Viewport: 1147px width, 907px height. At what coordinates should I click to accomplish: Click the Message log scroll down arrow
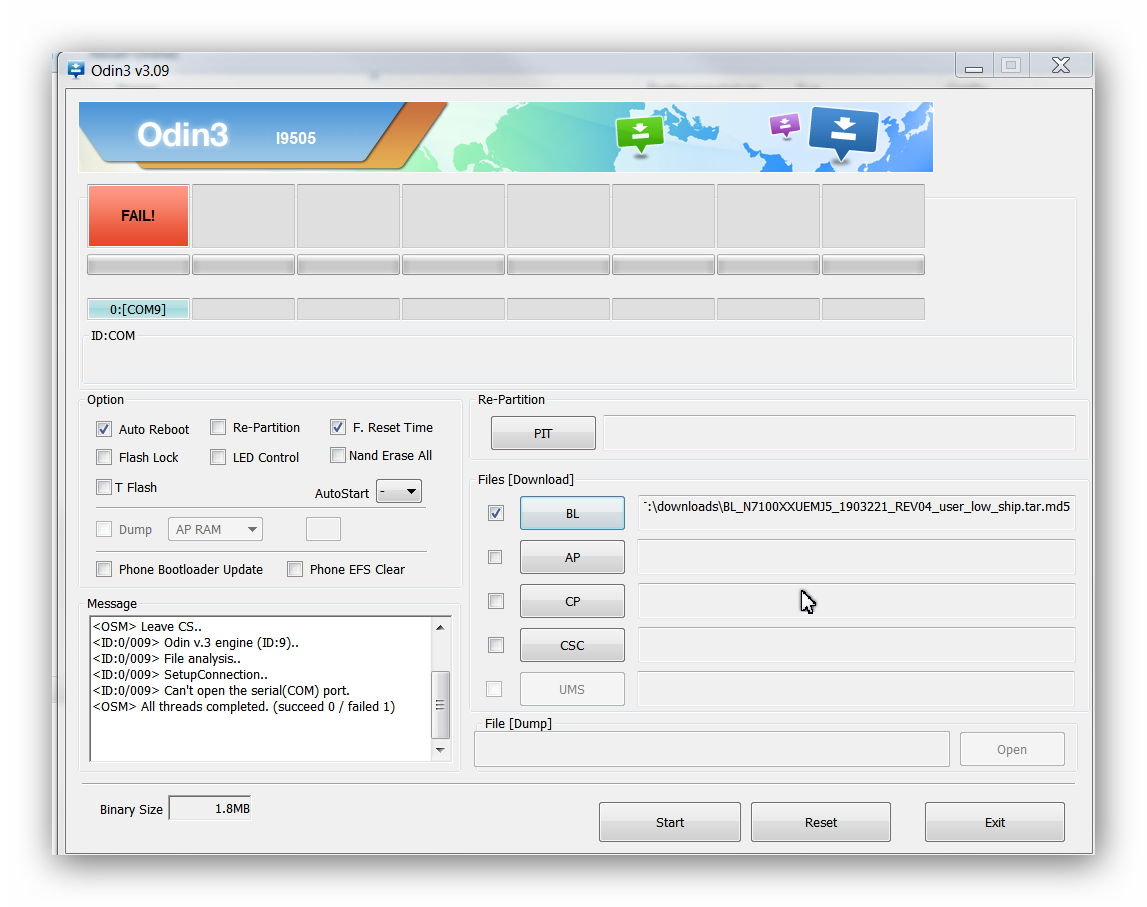click(x=440, y=750)
